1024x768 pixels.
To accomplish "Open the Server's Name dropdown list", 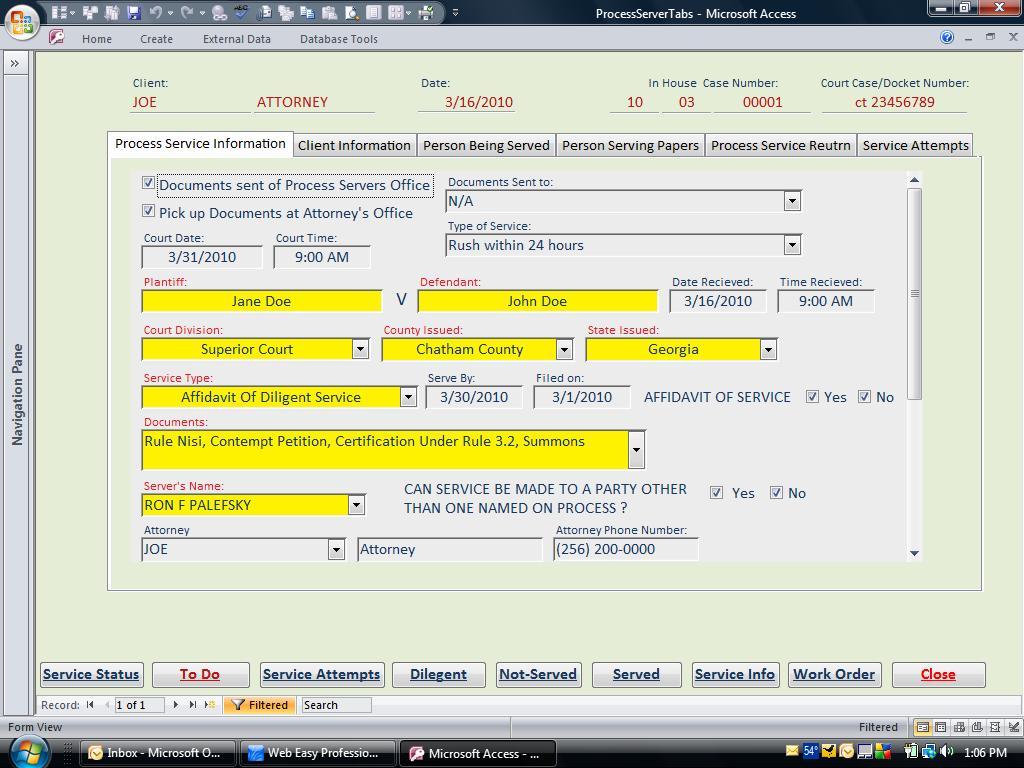I will pos(356,505).
